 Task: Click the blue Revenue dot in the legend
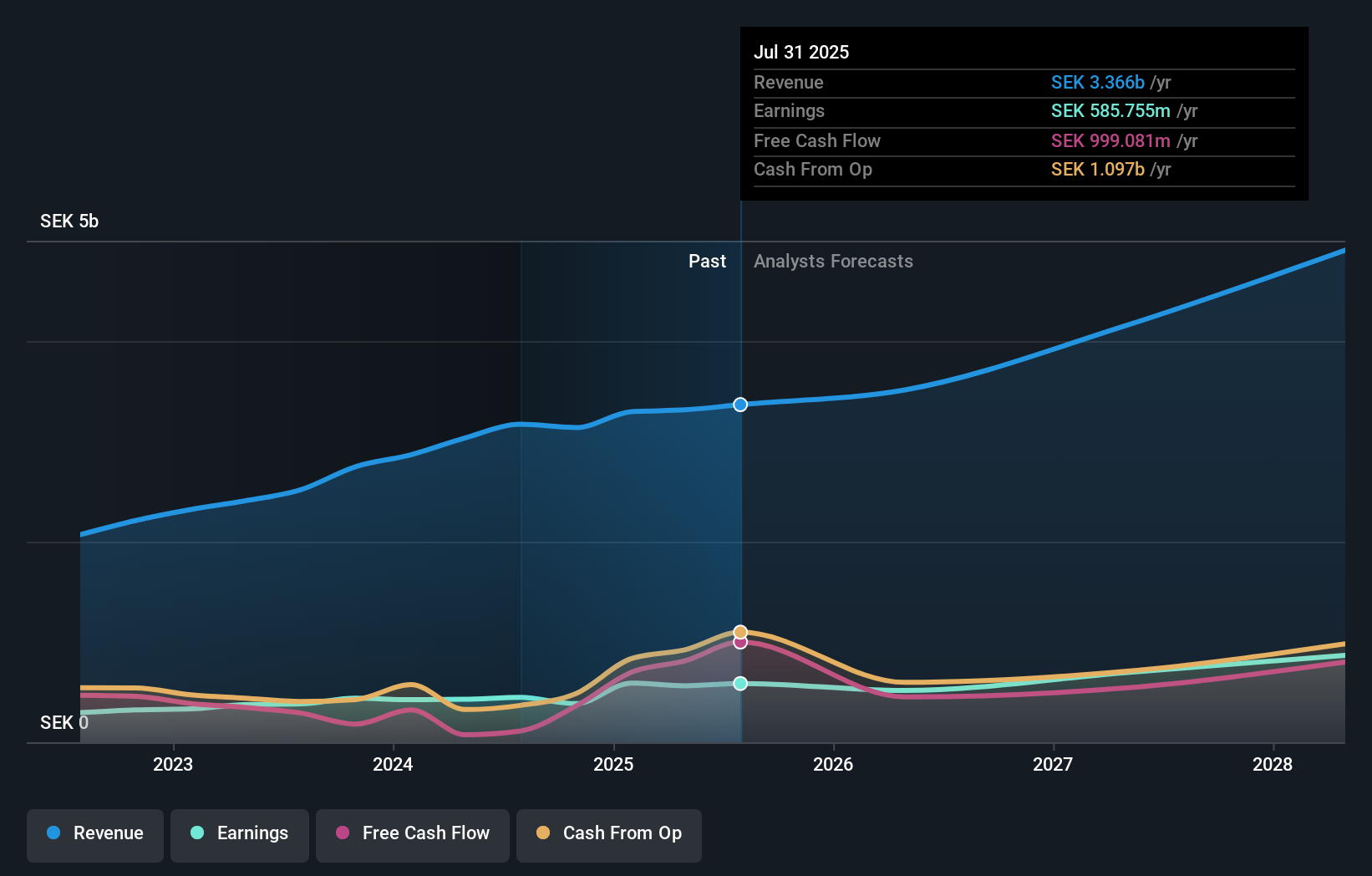click(x=54, y=833)
